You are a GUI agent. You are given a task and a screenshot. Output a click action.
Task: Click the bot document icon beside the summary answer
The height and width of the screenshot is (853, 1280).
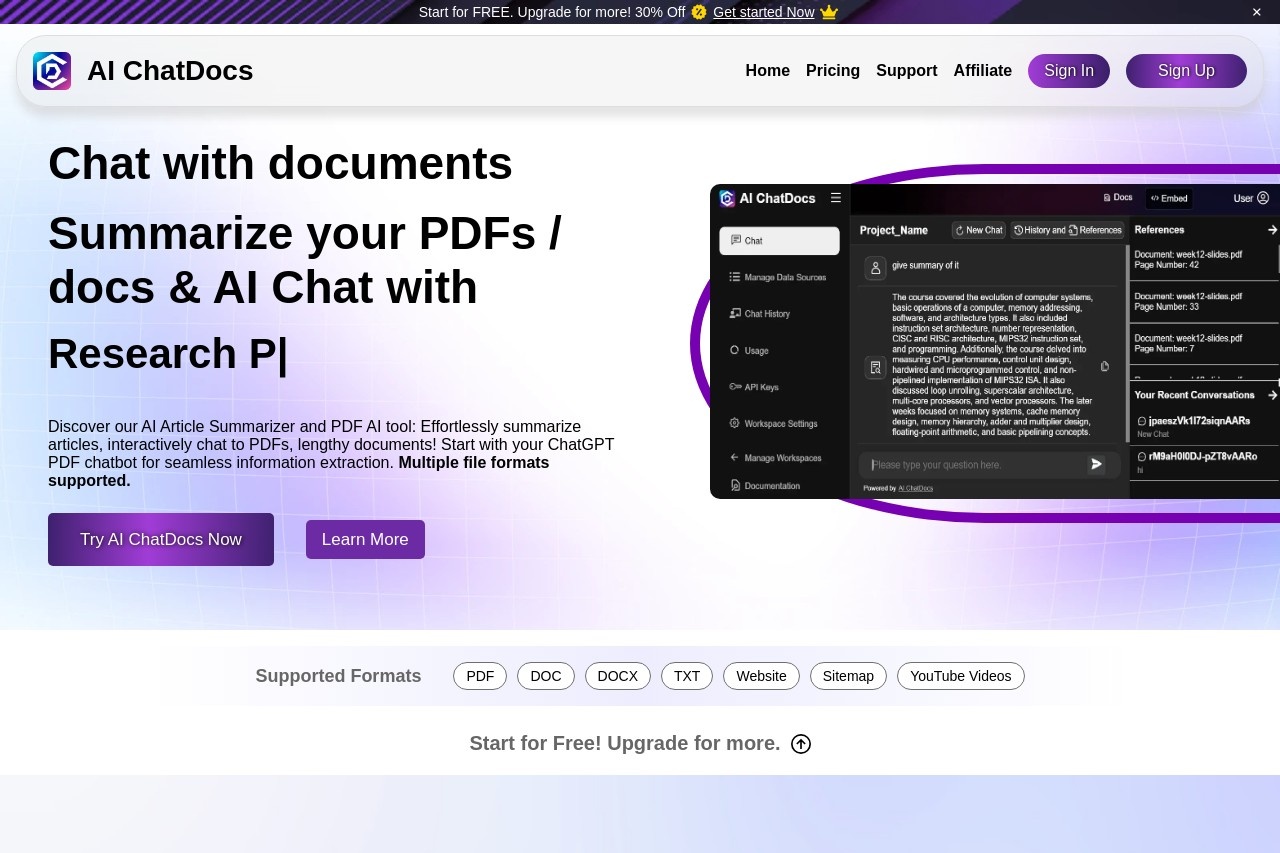[876, 367]
